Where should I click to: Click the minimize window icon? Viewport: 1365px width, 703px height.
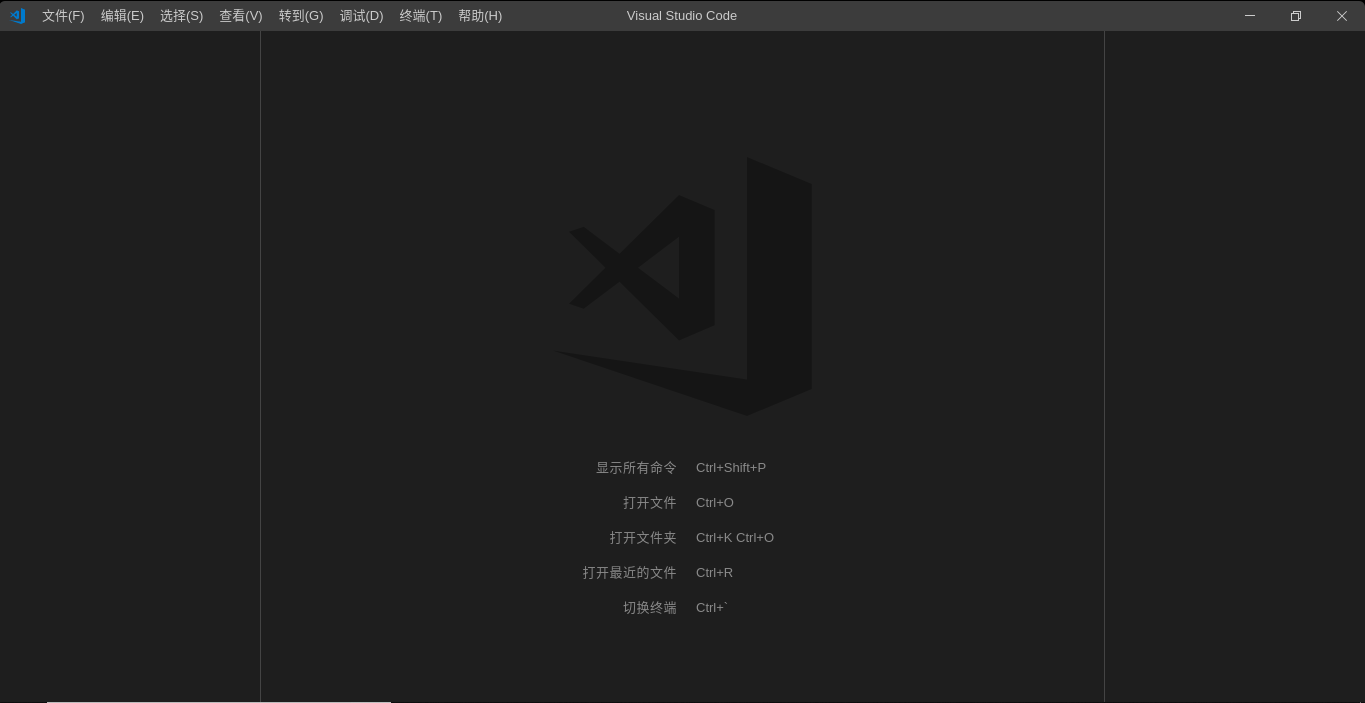coord(1249,15)
